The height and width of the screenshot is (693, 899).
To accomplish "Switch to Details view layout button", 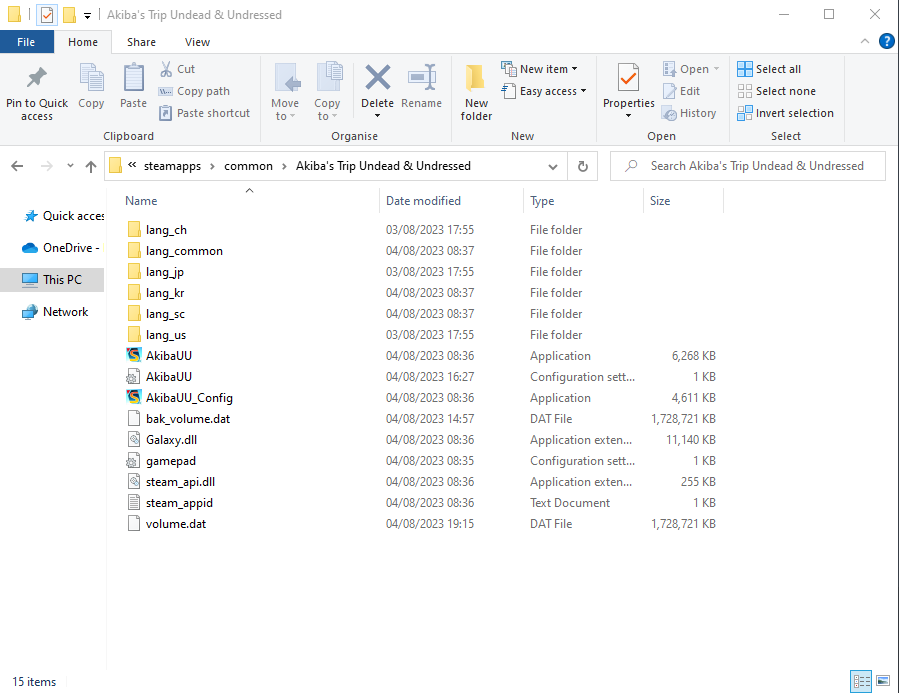I will pyautogui.click(x=861, y=682).
